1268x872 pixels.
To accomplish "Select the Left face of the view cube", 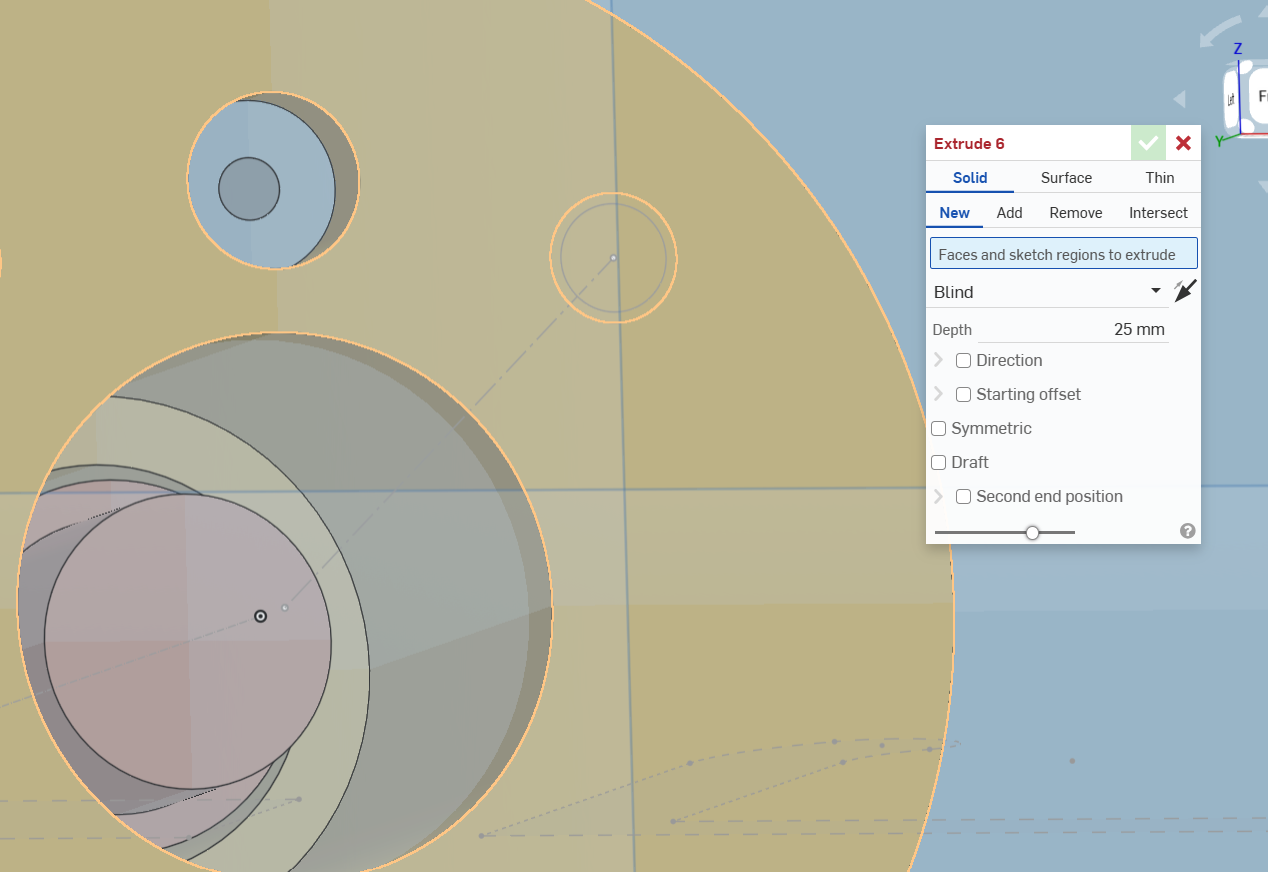I will [1231, 100].
